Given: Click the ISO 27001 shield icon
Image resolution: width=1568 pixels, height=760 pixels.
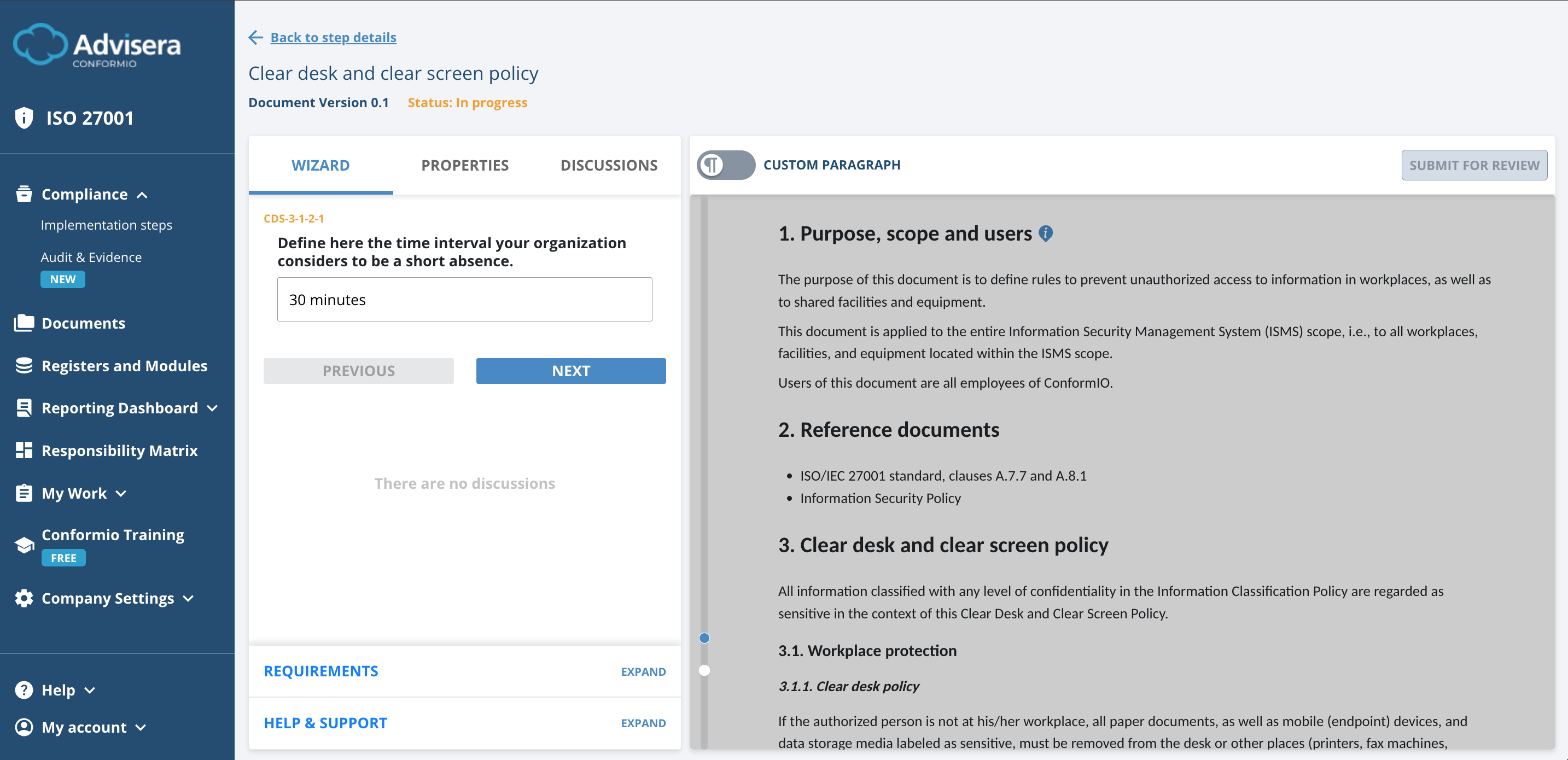Looking at the screenshot, I should (24, 118).
